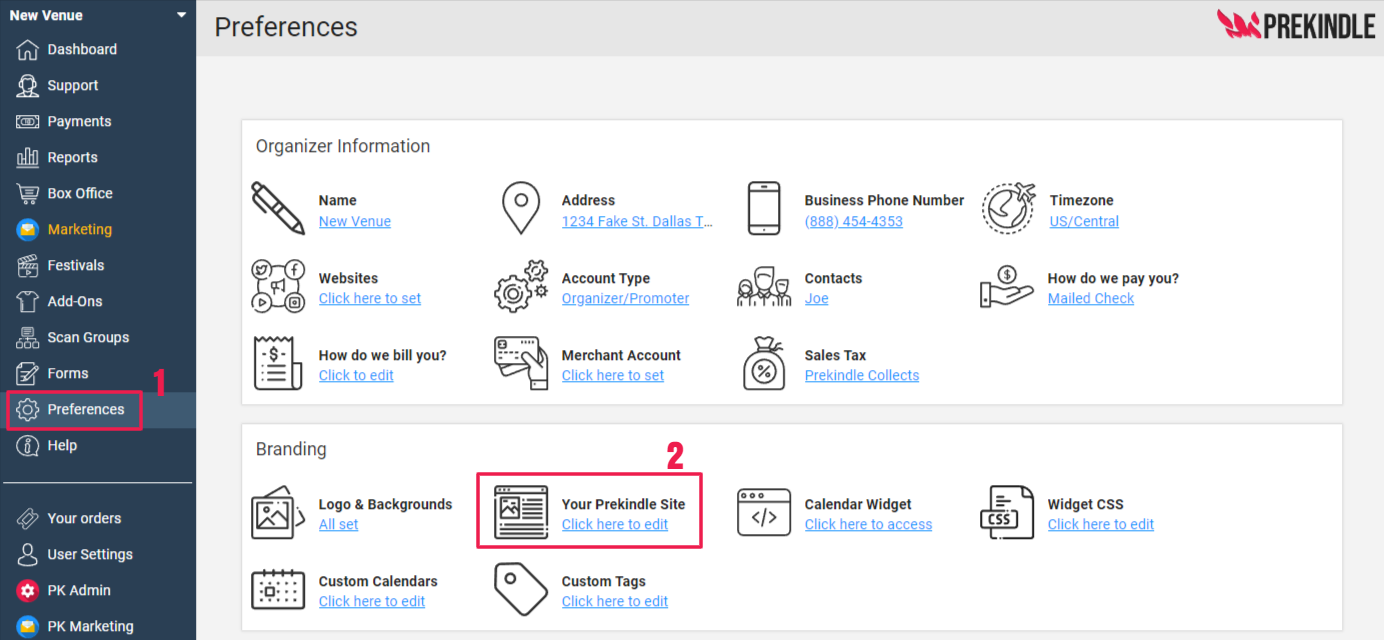Click the globe Timezone icon
Viewport: 1384px width, 640px height.
pos(1008,208)
